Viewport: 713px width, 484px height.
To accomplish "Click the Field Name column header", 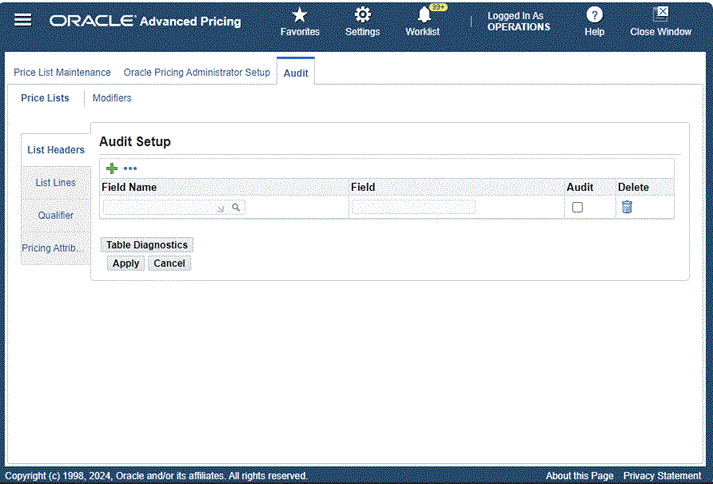I will coord(129,187).
